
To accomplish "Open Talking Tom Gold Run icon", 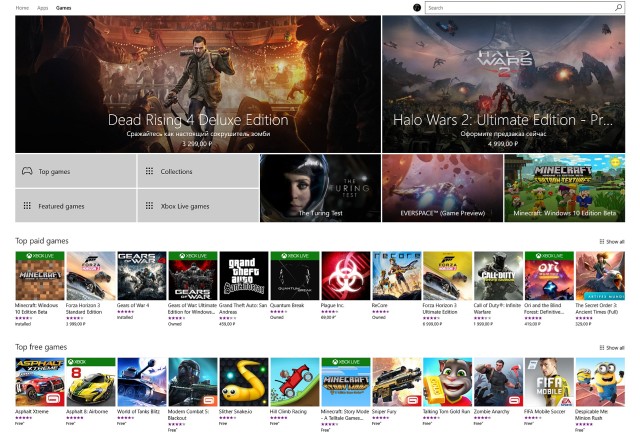I will click(x=447, y=382).
